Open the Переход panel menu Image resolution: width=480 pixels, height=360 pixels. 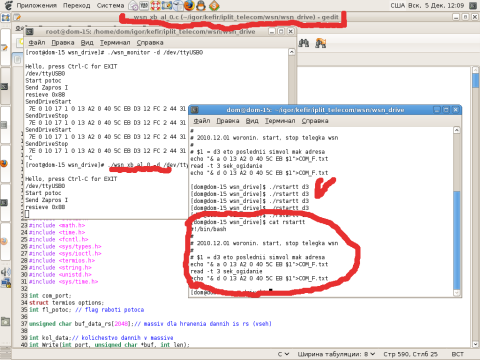click(x=76, y=5)
